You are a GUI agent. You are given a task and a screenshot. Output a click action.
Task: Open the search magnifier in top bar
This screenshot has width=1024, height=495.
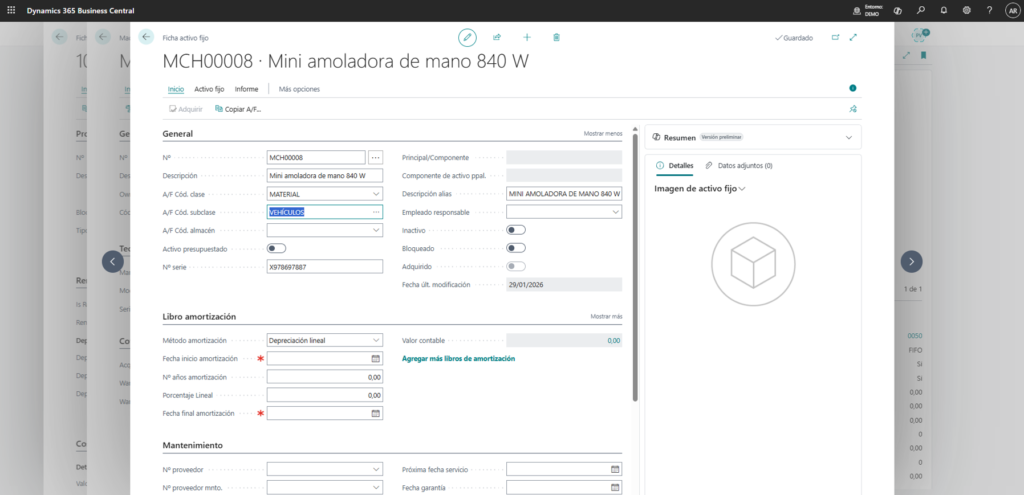pos(920,10)
